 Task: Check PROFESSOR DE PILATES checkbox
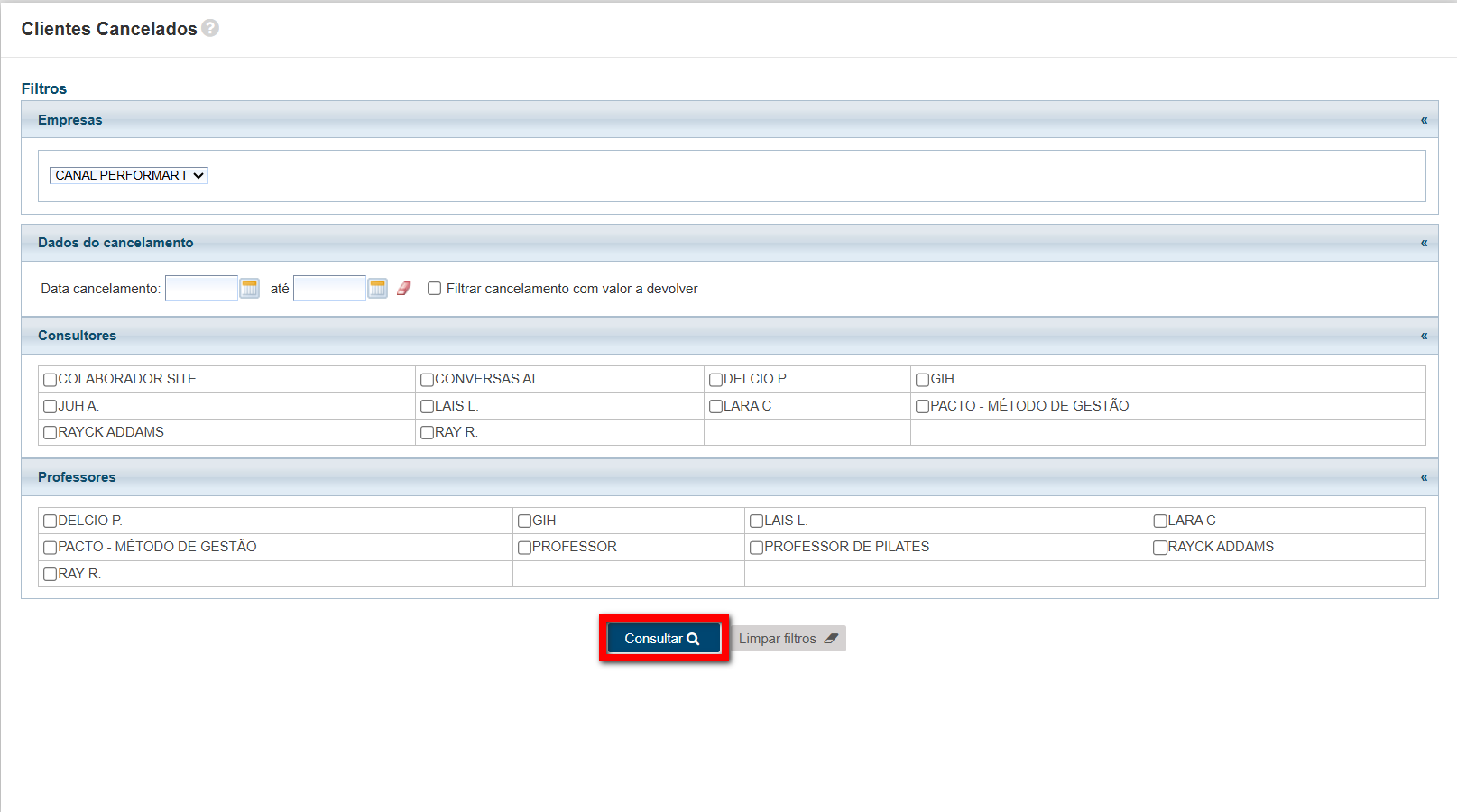point(757,548)
